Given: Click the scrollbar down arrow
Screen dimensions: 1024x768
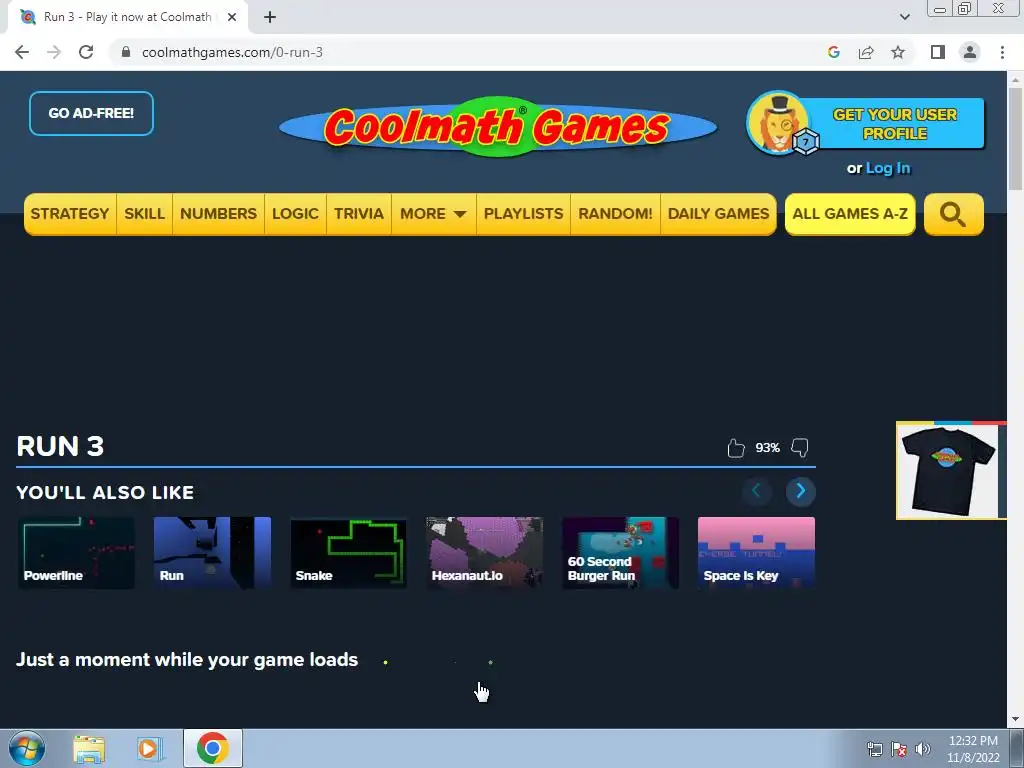Looking at the screenshot, I should click(x=1015, y=719).
